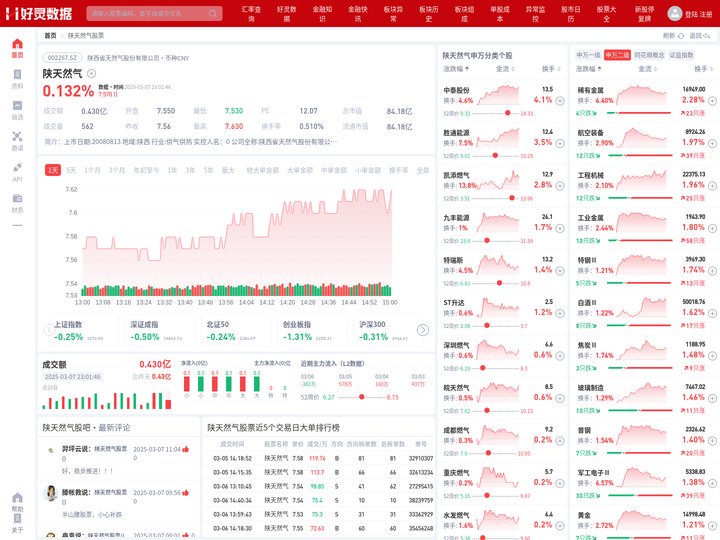Select the 5年 chart range
This screenshot has height=540, width=720.
tap(208, 170)
